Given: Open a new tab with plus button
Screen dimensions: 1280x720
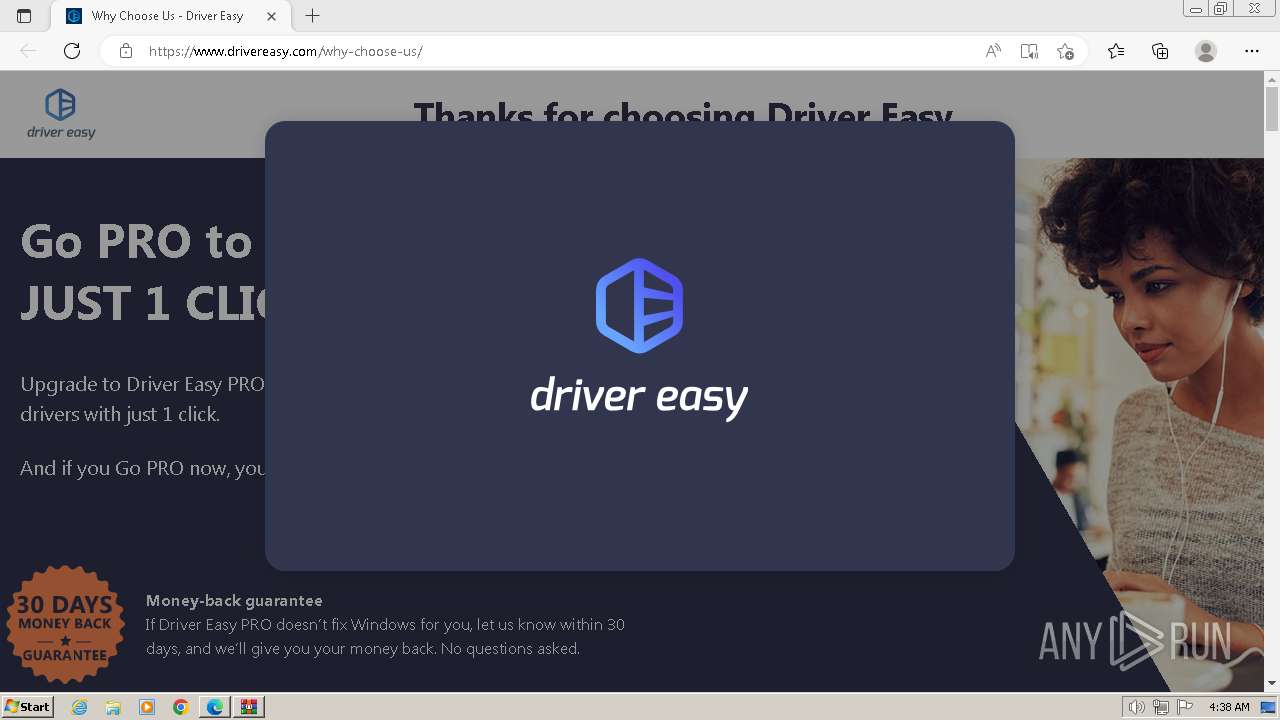Looking at the screenshot, I should coord(313,16).
